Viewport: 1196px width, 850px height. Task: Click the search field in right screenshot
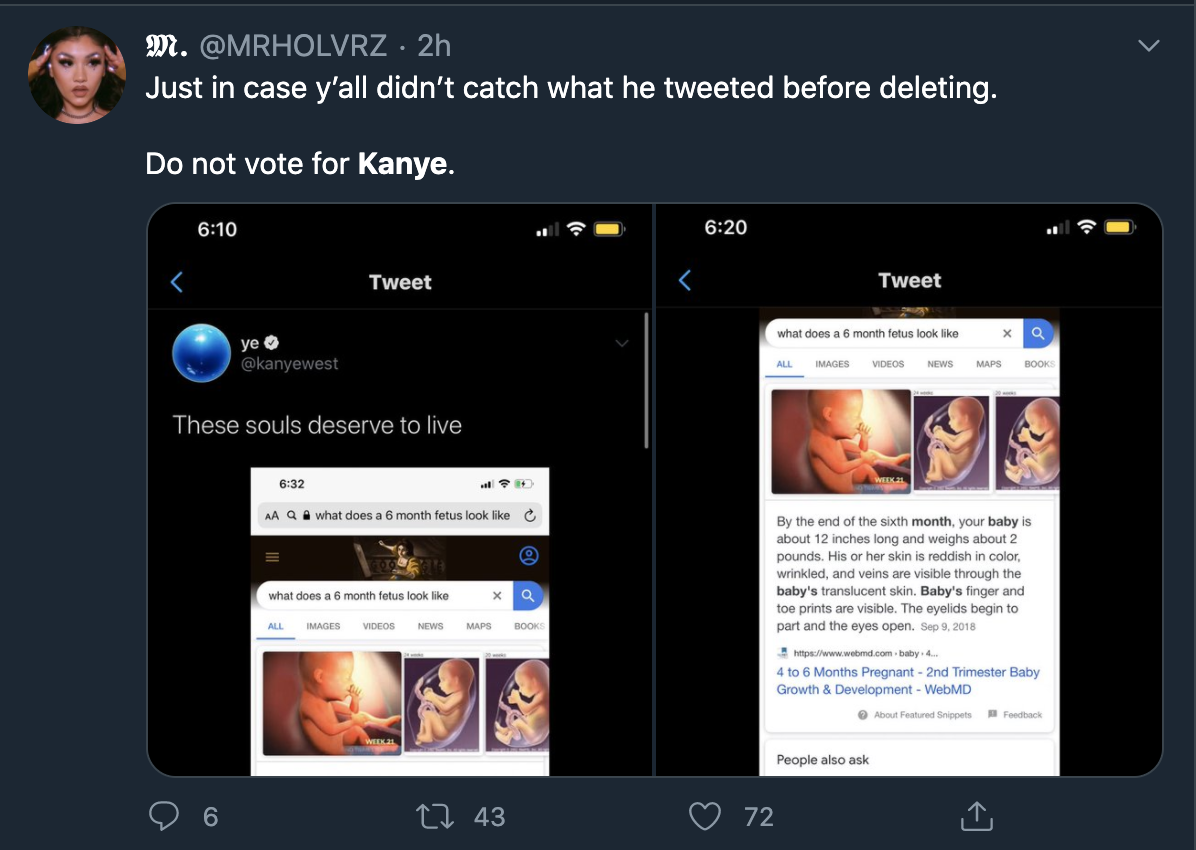880,334
